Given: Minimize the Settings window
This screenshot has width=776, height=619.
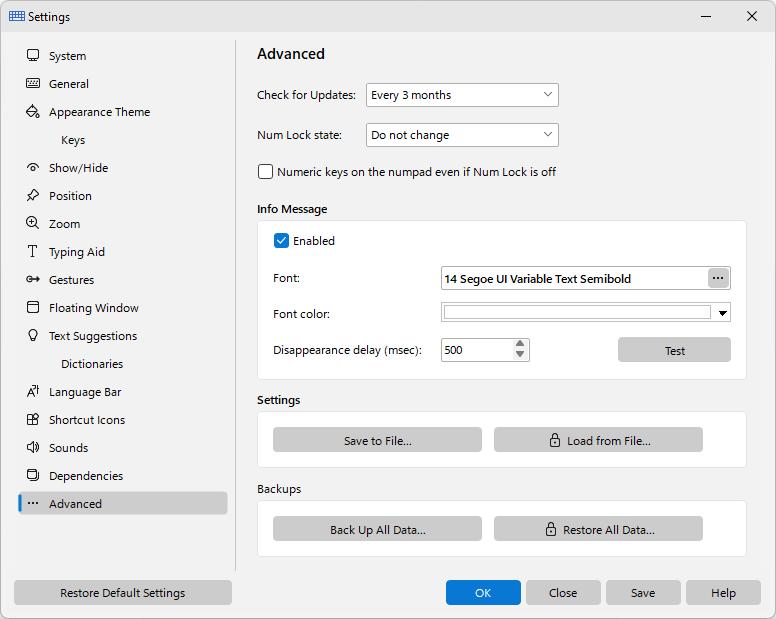Looking at the screenshot, I should pos(706,16).
